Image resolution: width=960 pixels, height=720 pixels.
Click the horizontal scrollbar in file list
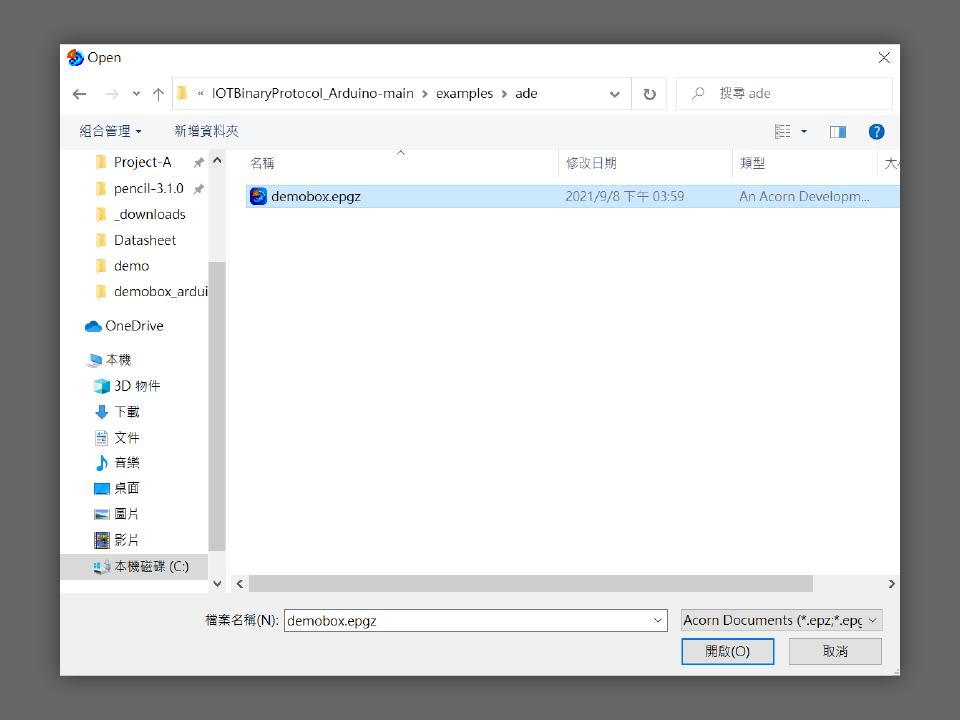click(x=530, y=584)
